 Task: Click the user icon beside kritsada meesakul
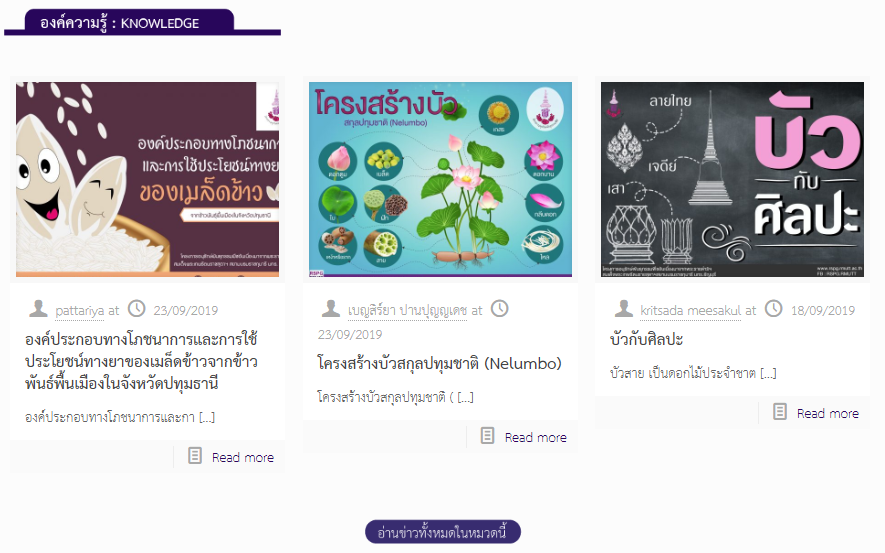(624, 309)
